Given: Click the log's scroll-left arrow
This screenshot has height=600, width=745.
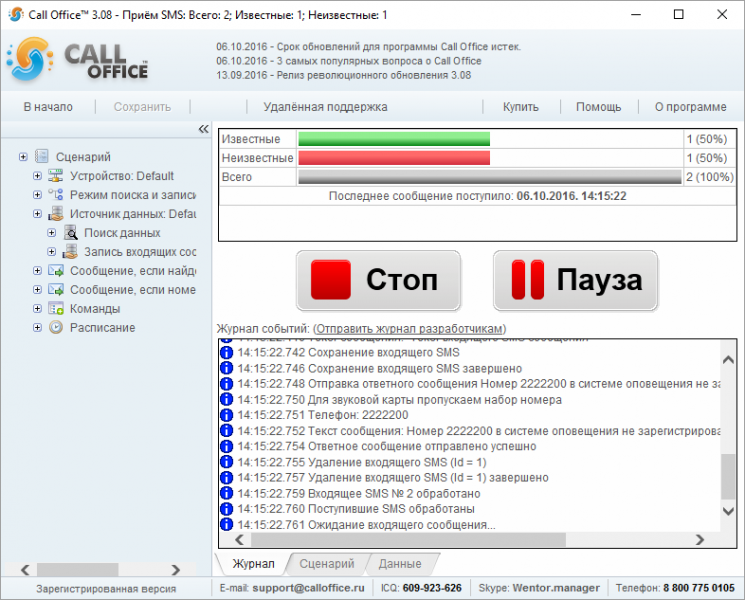Looking at the screenshot, I should [239, 540].
